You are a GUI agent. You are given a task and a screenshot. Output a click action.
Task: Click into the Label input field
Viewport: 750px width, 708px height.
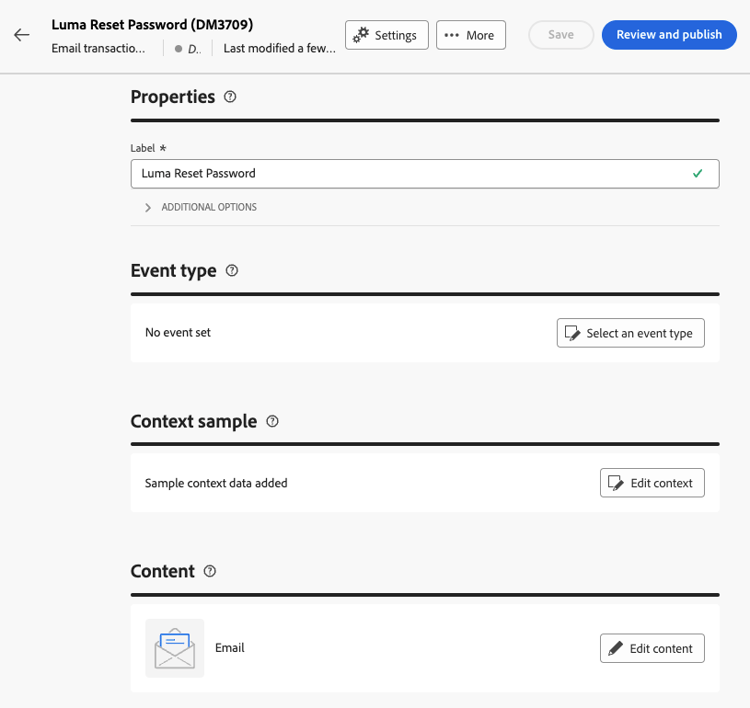(425, 174)
